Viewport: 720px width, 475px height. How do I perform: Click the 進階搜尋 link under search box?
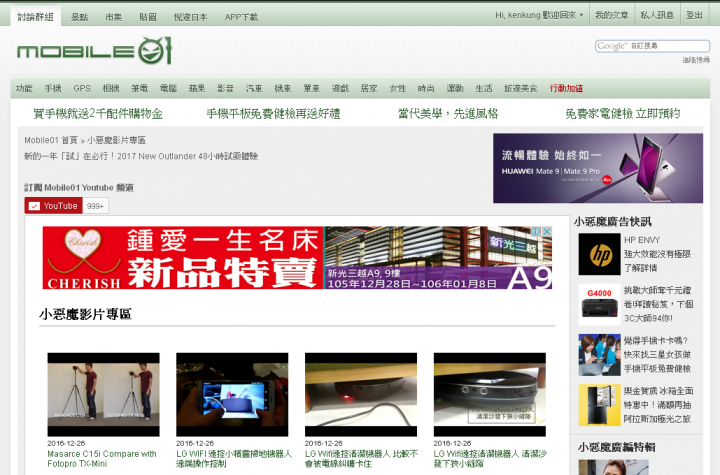point(696,60)
